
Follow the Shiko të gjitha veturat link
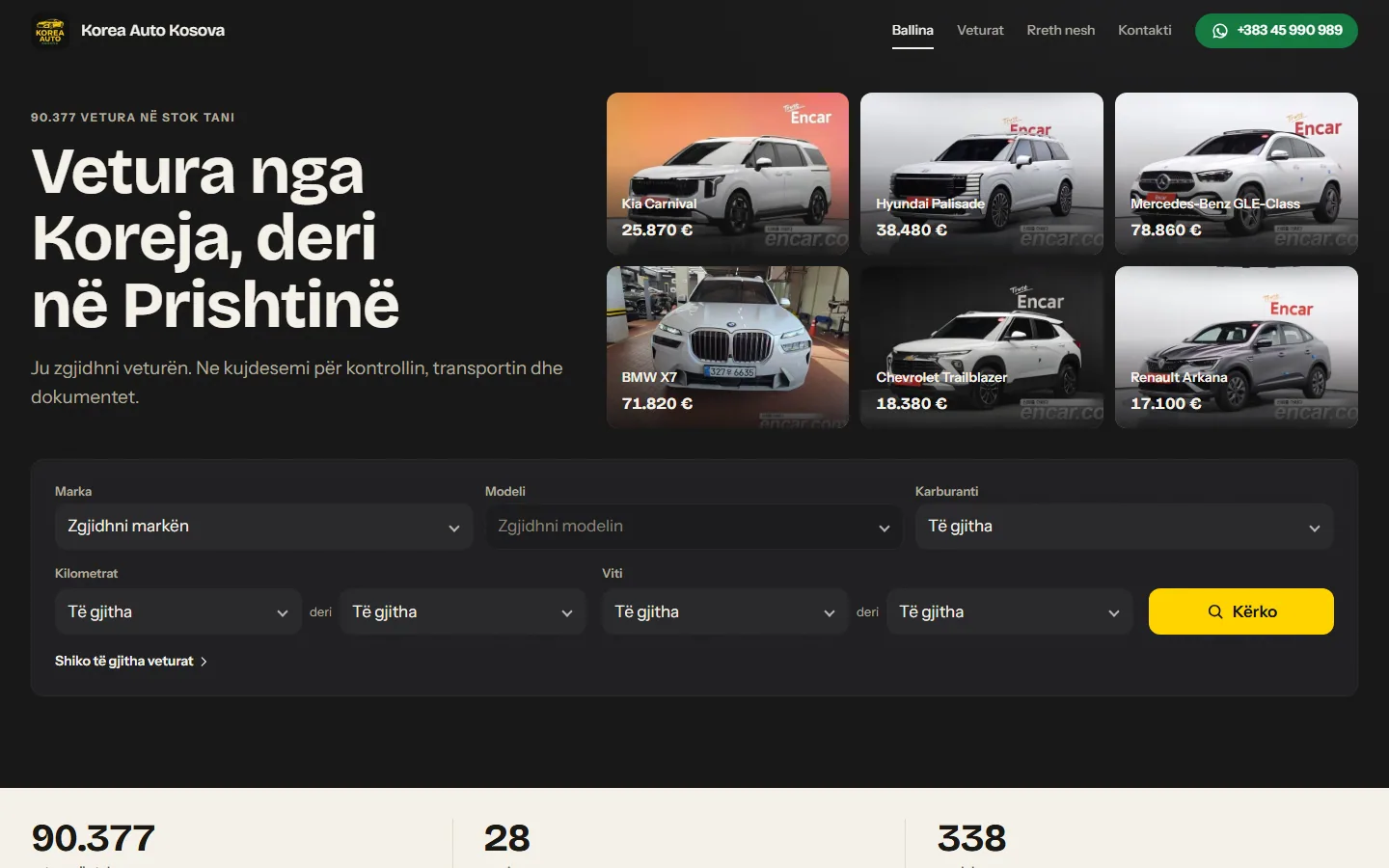coord(131,662)
